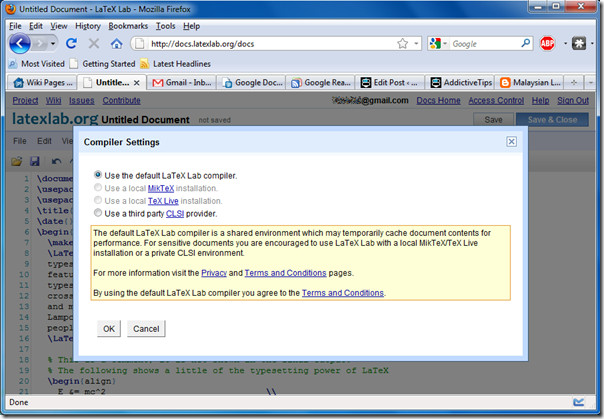This screenshot has width=604, height=419.
Task: Open the History menu
Action: (88, 26)
